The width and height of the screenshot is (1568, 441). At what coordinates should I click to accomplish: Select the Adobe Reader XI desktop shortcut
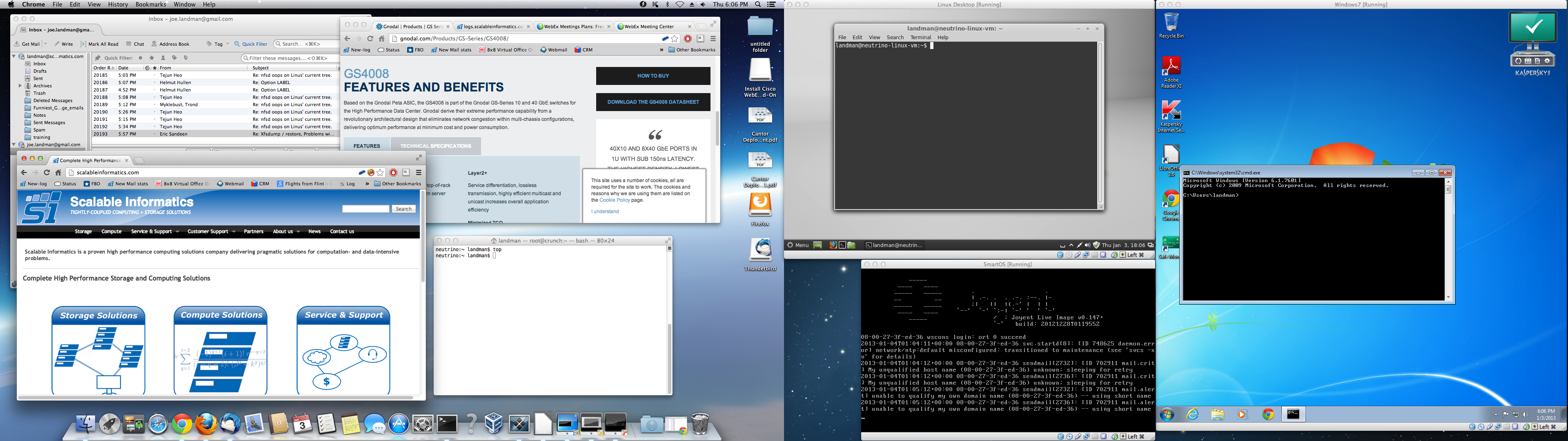[1171, 73]
